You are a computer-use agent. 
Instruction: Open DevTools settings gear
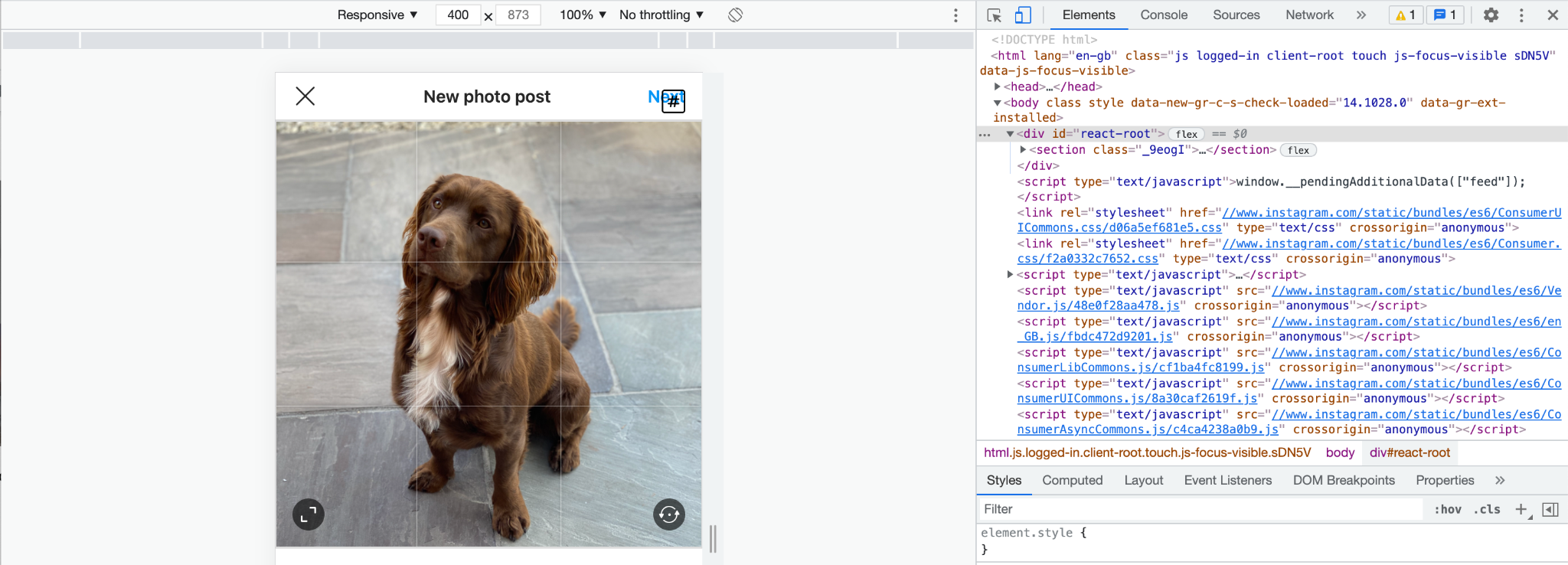(x=1491, y=15)
